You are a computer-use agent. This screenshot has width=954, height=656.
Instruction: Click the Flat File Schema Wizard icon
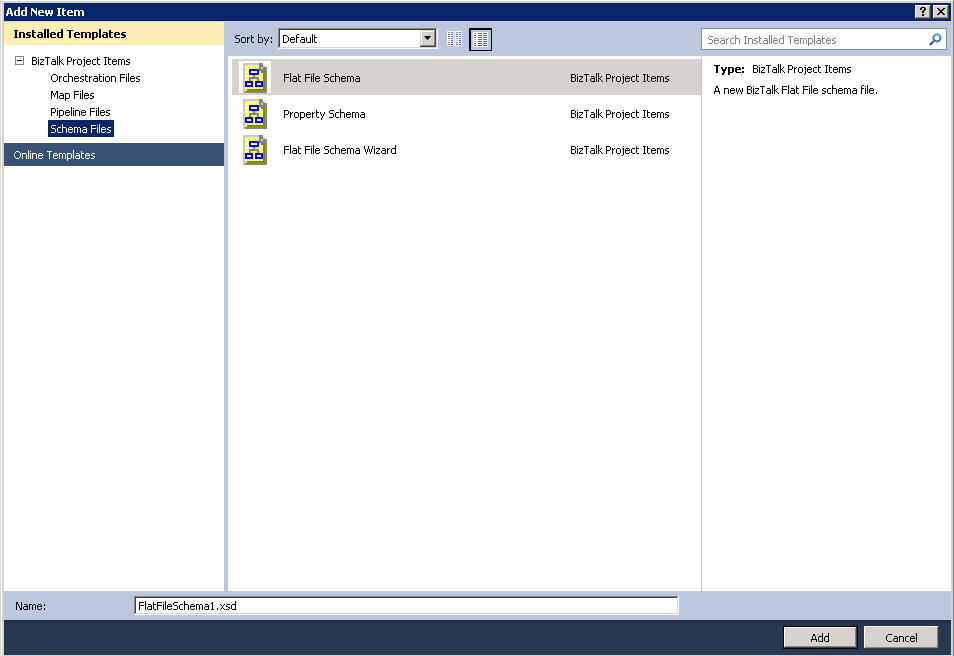point(255,150)
